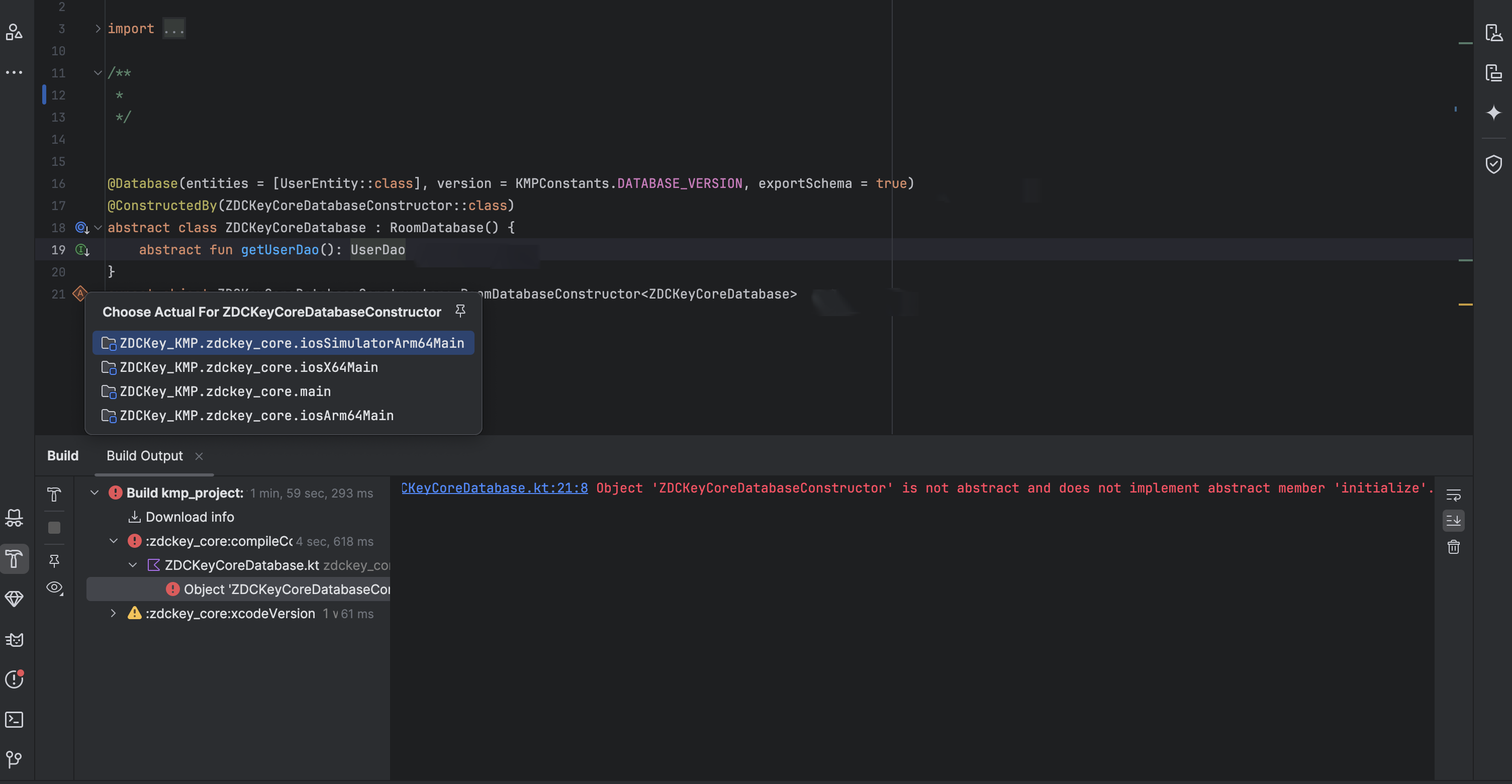Switch to the Build Output tab
This screenshot has height=784, width=1512.
[x=144, y=456]
